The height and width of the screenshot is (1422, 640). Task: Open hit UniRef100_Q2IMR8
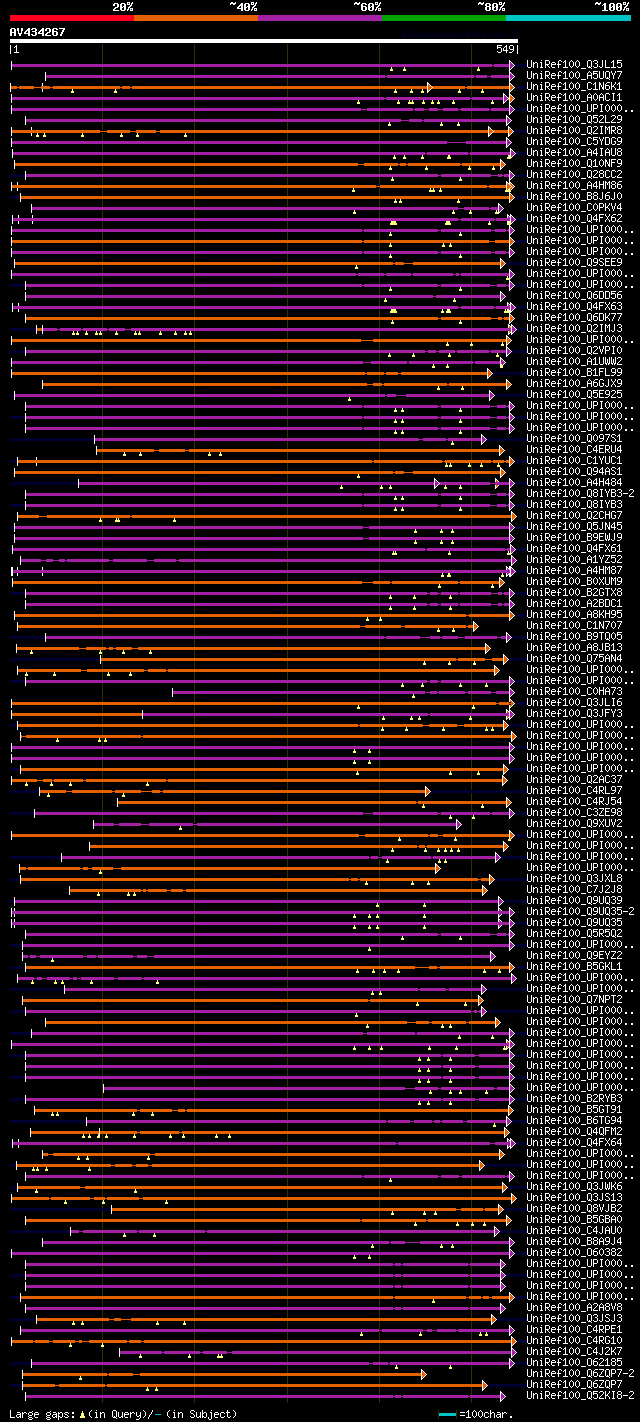point(574,130)
